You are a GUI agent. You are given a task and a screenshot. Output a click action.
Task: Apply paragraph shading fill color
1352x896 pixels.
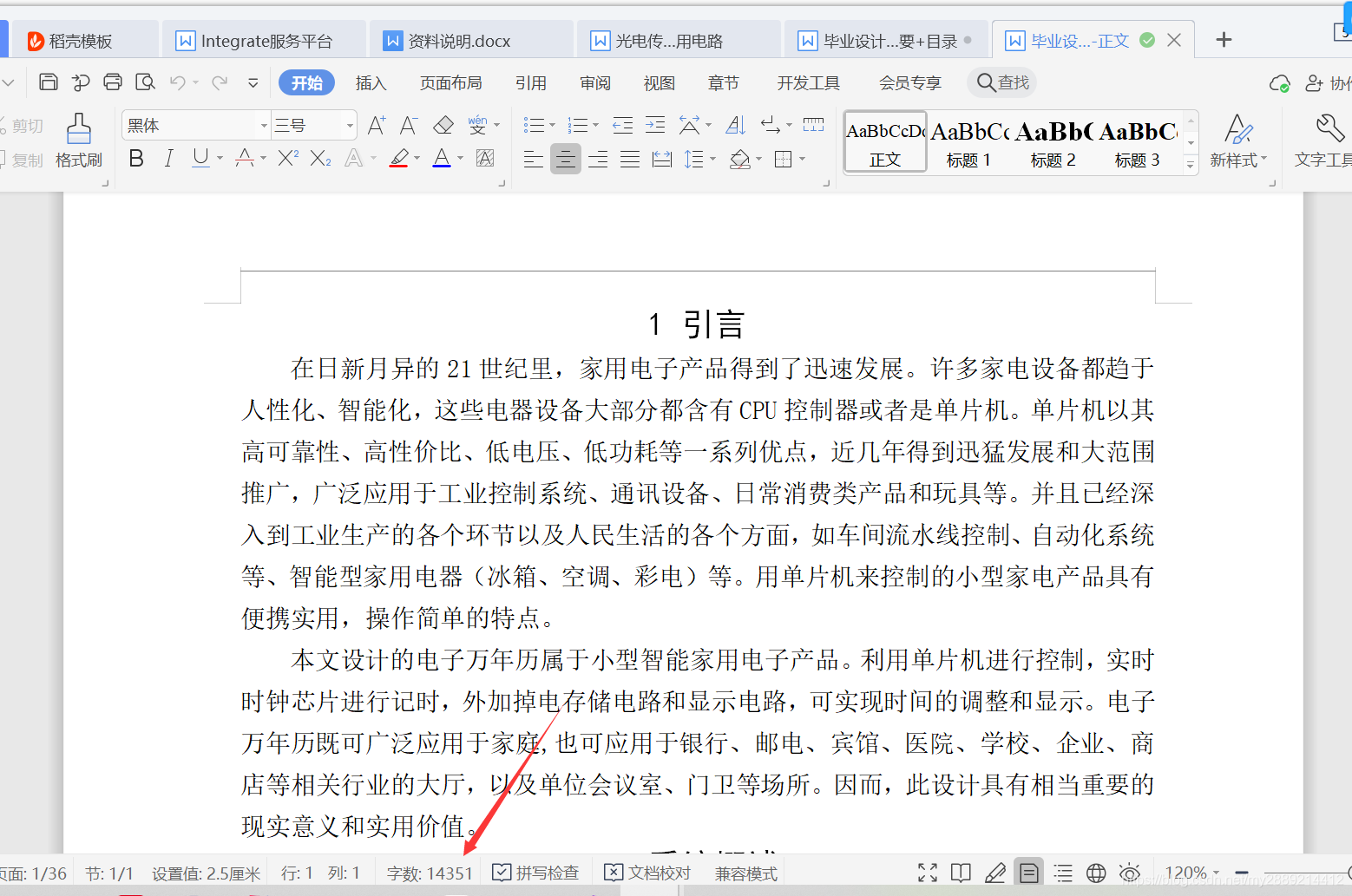point(740,159)
